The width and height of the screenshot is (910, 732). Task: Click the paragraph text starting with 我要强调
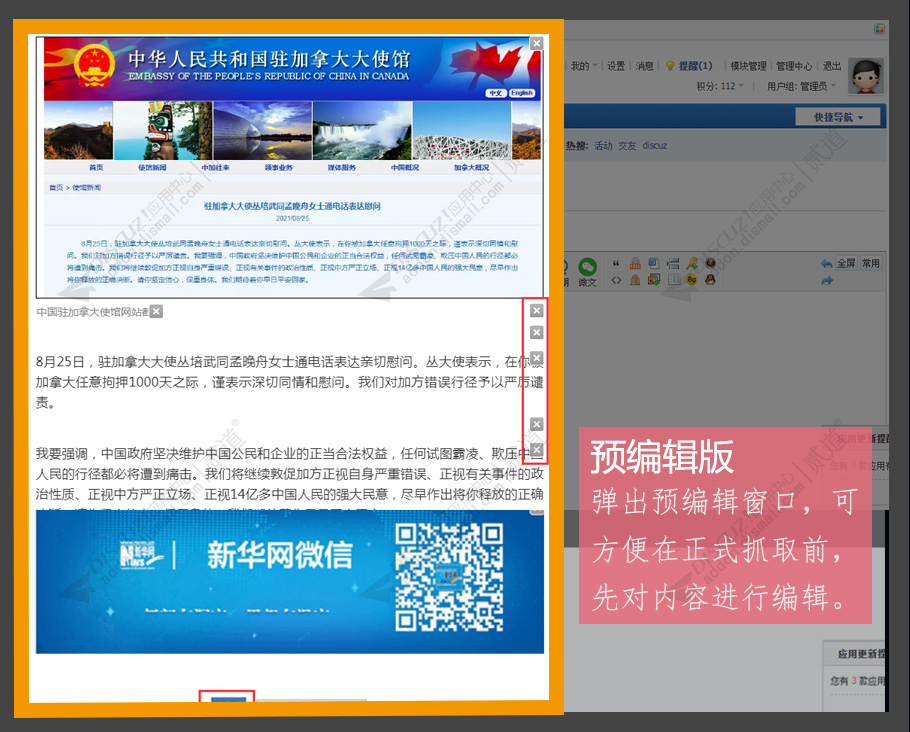point(290,474)
